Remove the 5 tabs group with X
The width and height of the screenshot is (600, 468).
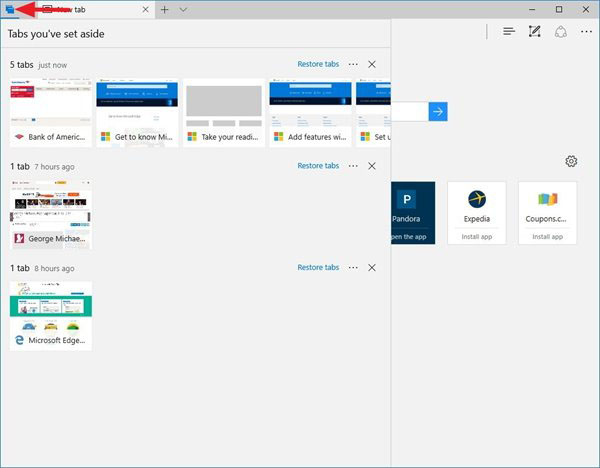372,64
